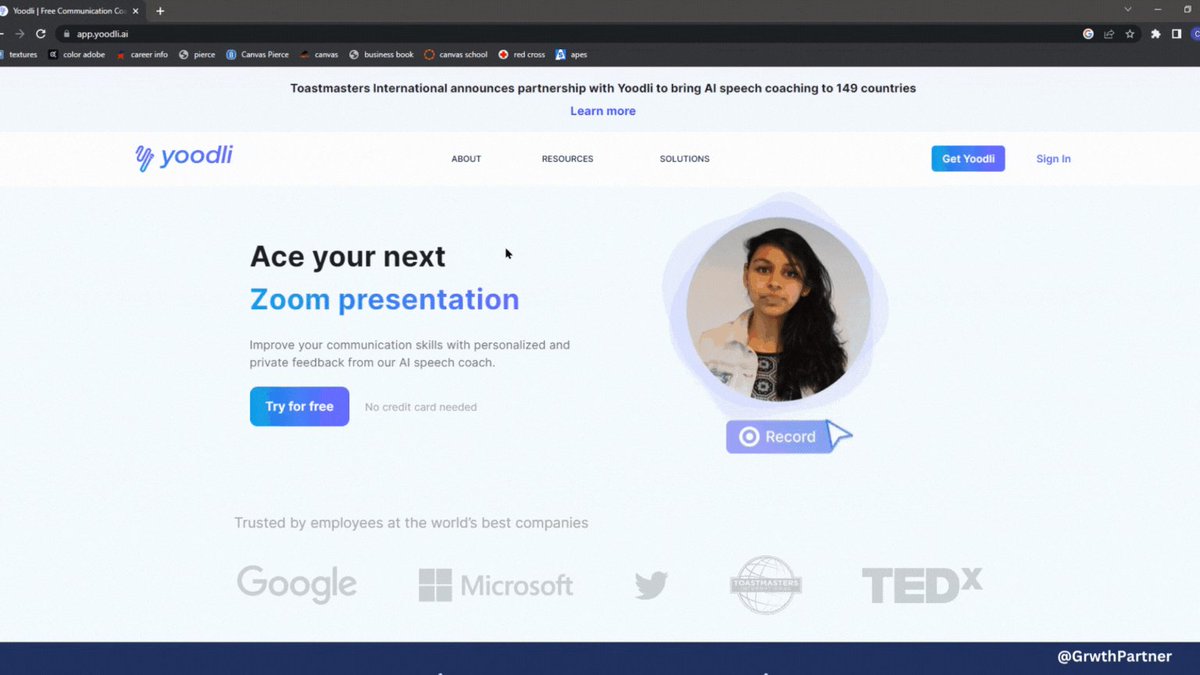
Task: Click the Google icon in address bar
Action: coord(1088,33)
